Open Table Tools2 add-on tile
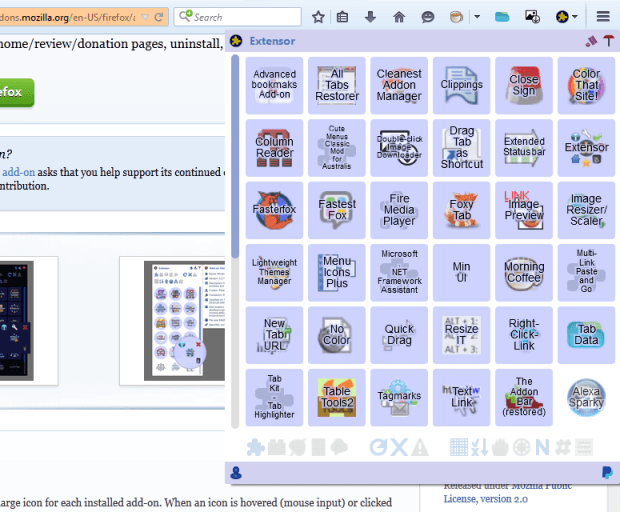620x512 pixels. point(337,397)
